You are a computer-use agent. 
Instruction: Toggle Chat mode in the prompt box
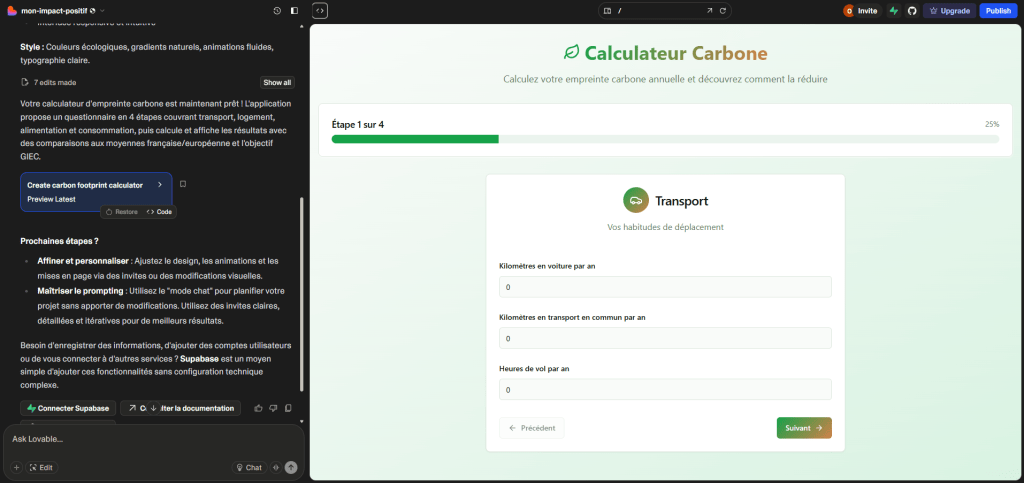[x=249, y=467]
